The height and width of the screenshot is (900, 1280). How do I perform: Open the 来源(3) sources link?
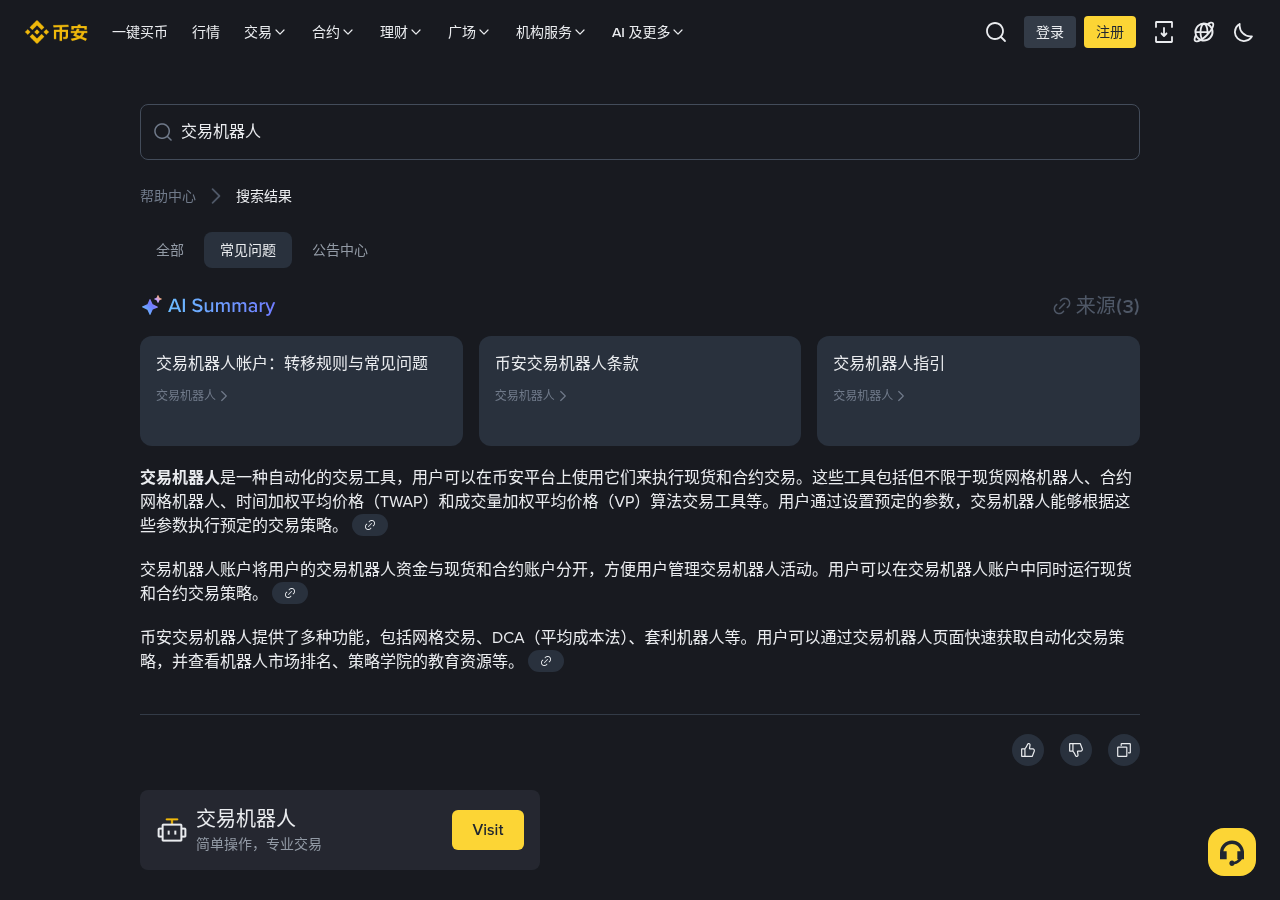point(1097,306)
